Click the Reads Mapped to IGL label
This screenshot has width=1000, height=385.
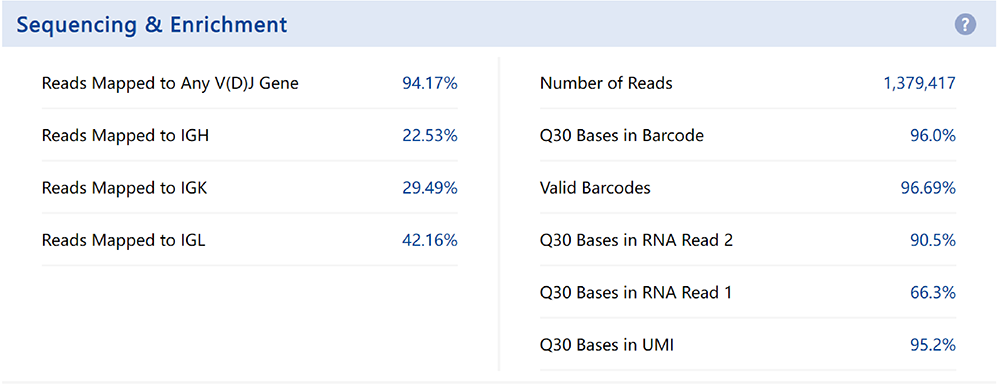[x=124, y=240]
